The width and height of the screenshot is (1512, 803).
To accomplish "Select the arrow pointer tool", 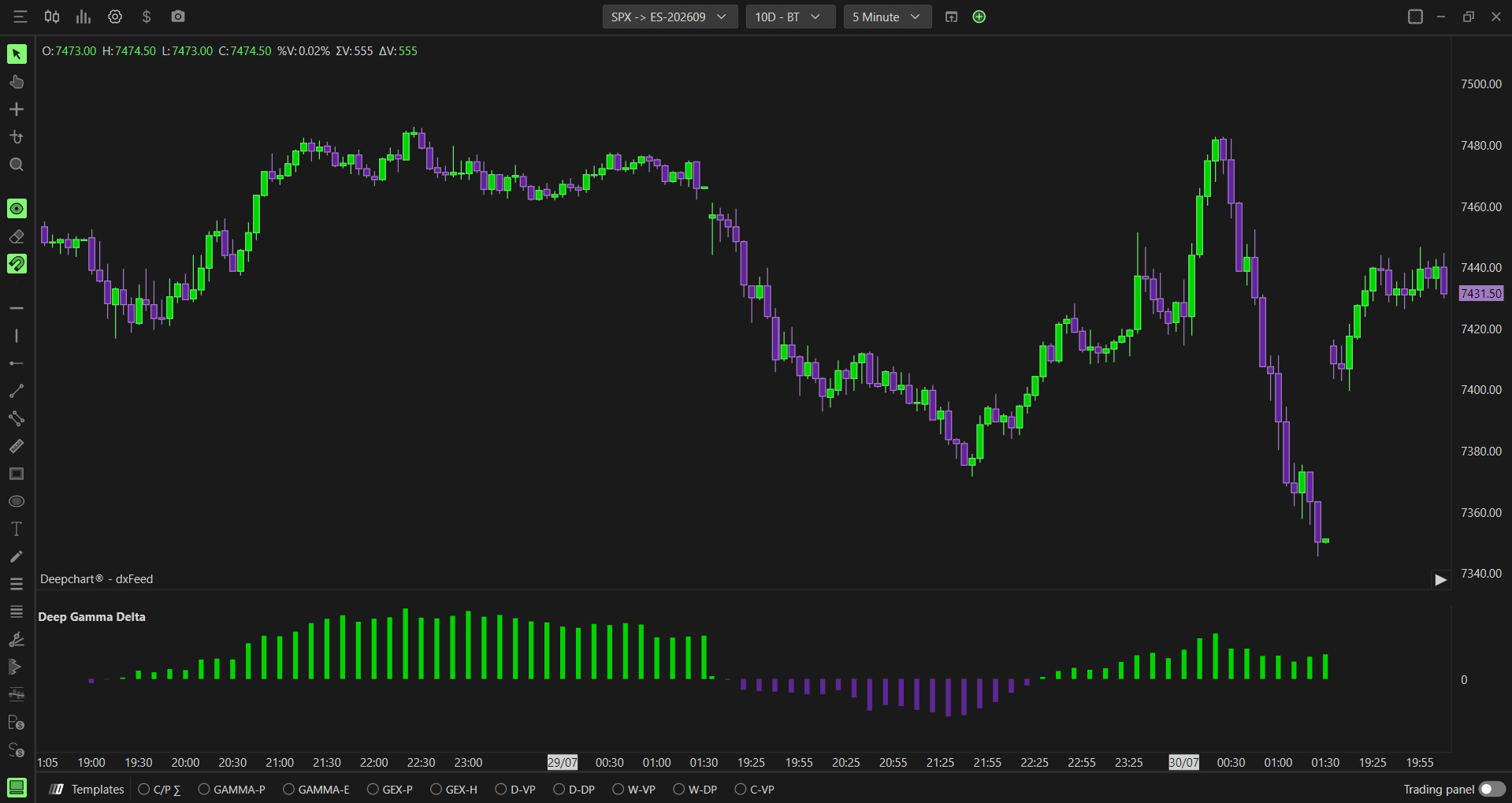I will coord(17,54).
